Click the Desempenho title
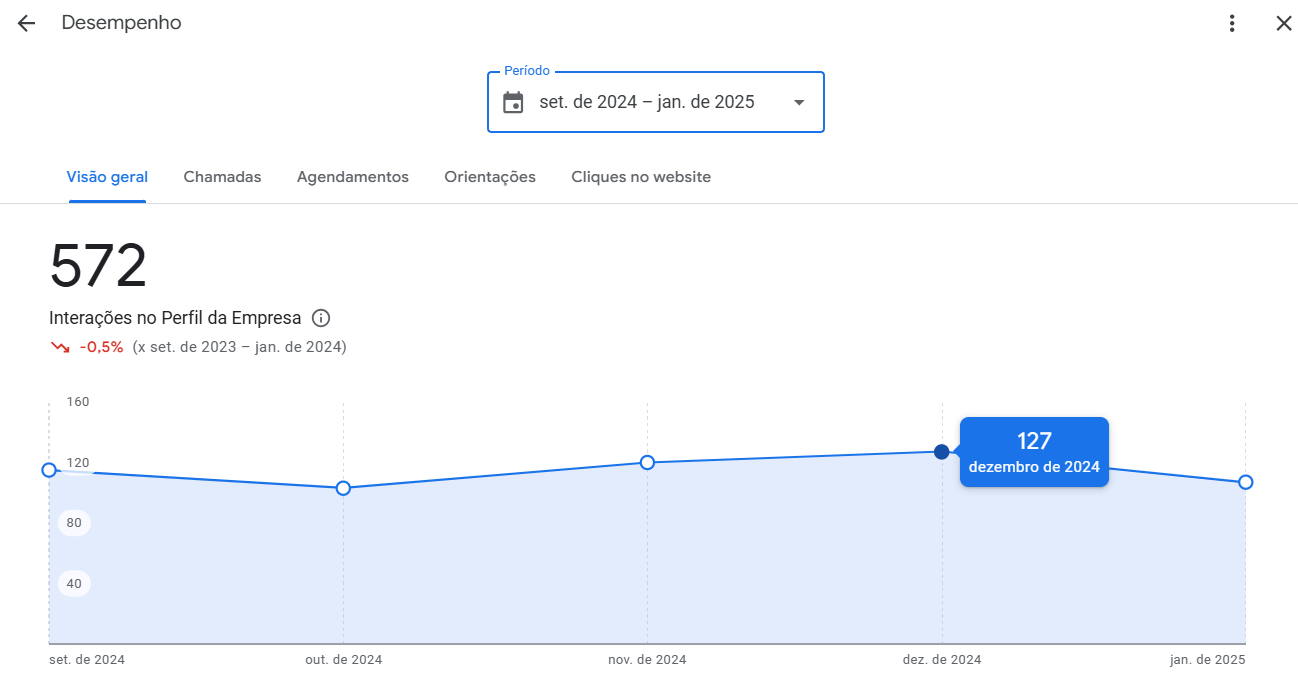This screenshot has height=695, width=1298. pyautogui.click(x=122, y=23)
